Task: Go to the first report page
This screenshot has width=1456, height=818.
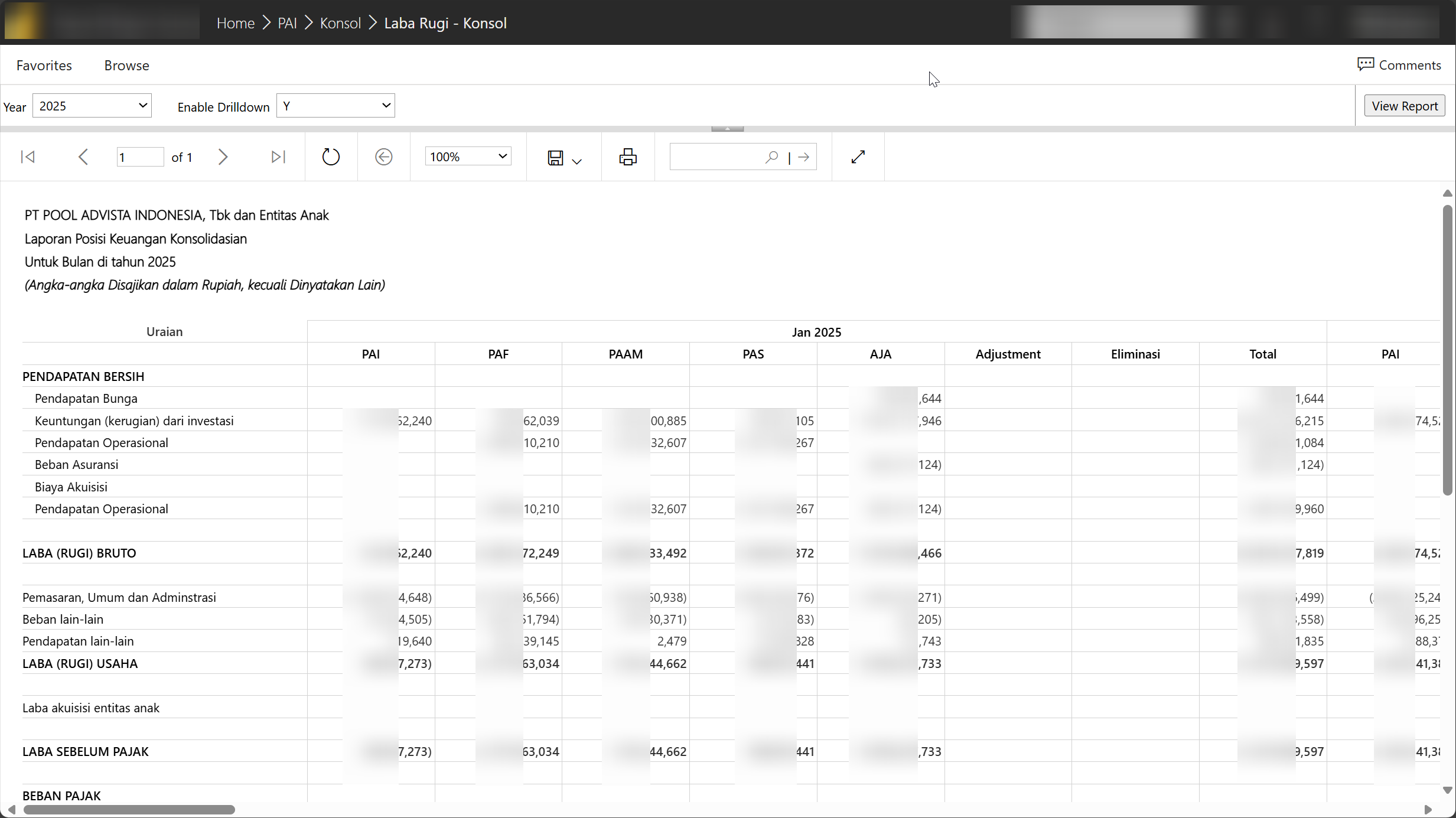Action: (x=28, y=157)
